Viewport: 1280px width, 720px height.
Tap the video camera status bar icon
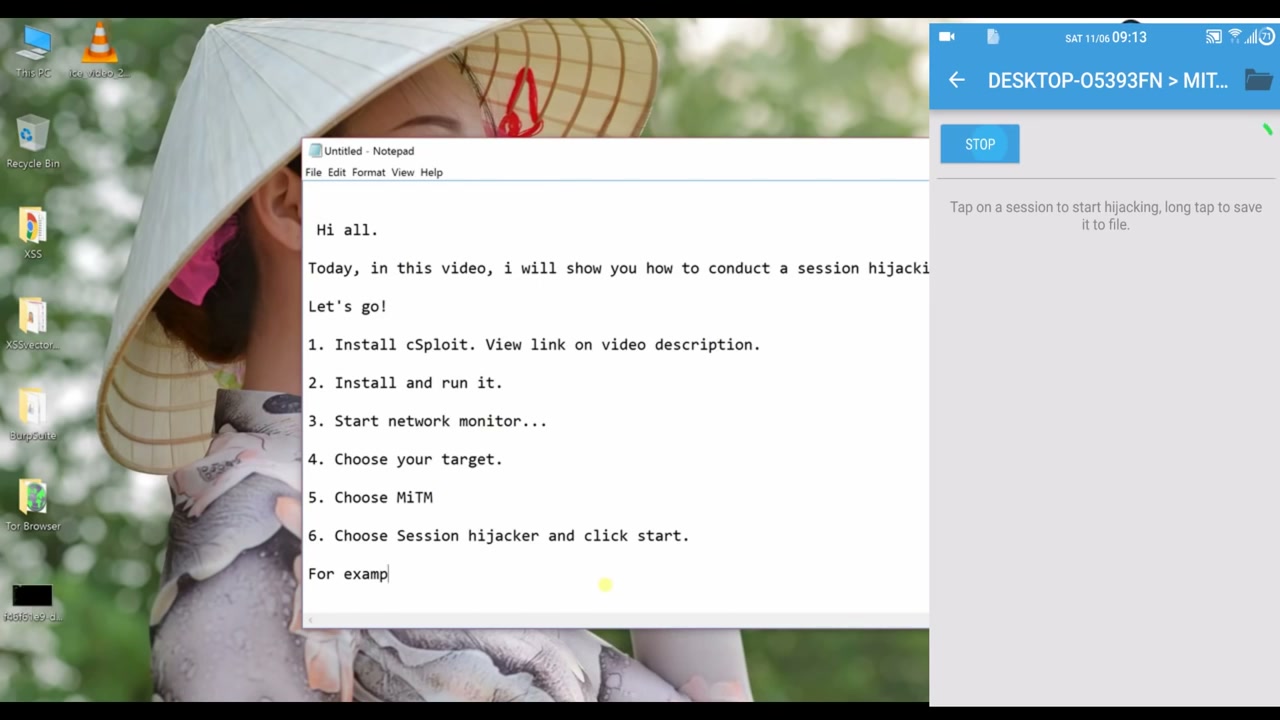coord(946,37)
